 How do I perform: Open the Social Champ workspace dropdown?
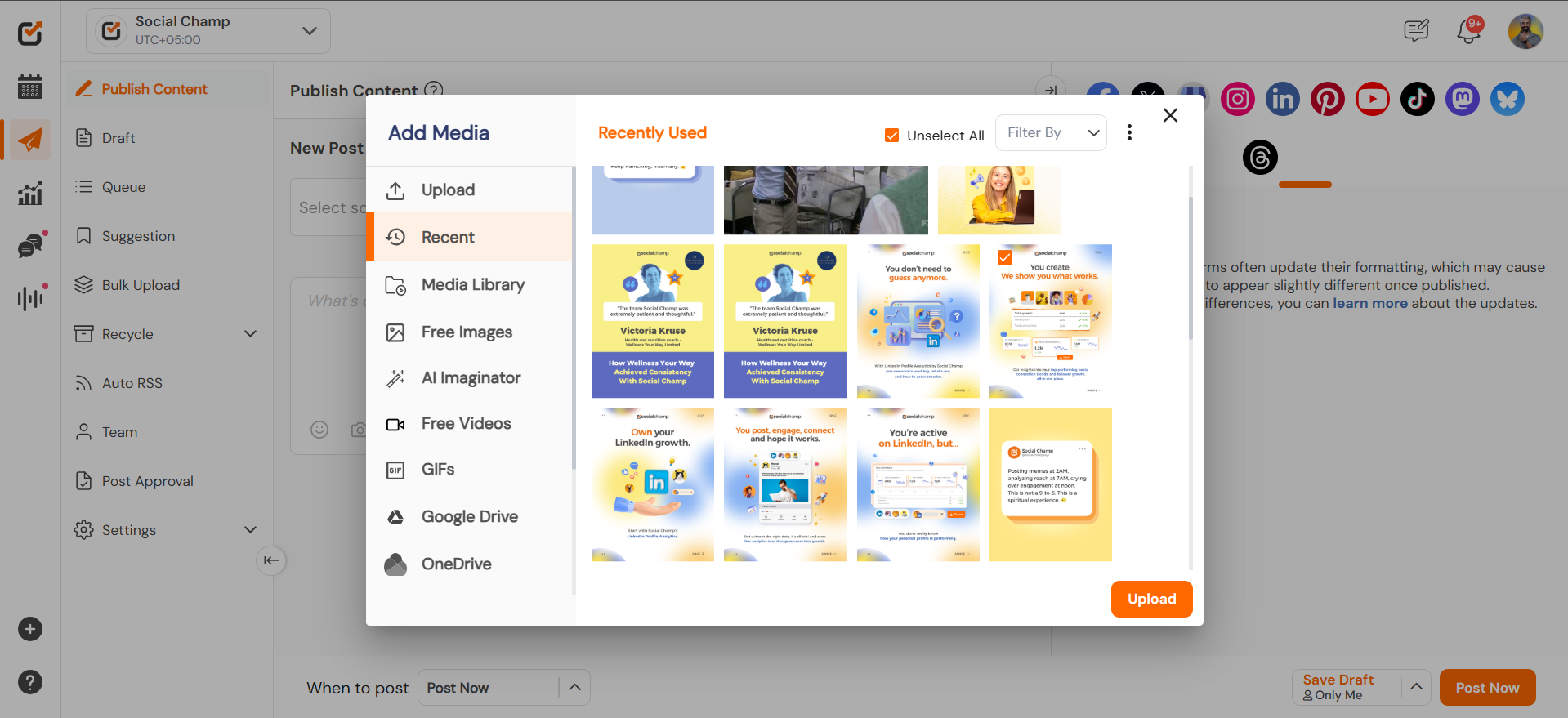(x=208, y=31)
